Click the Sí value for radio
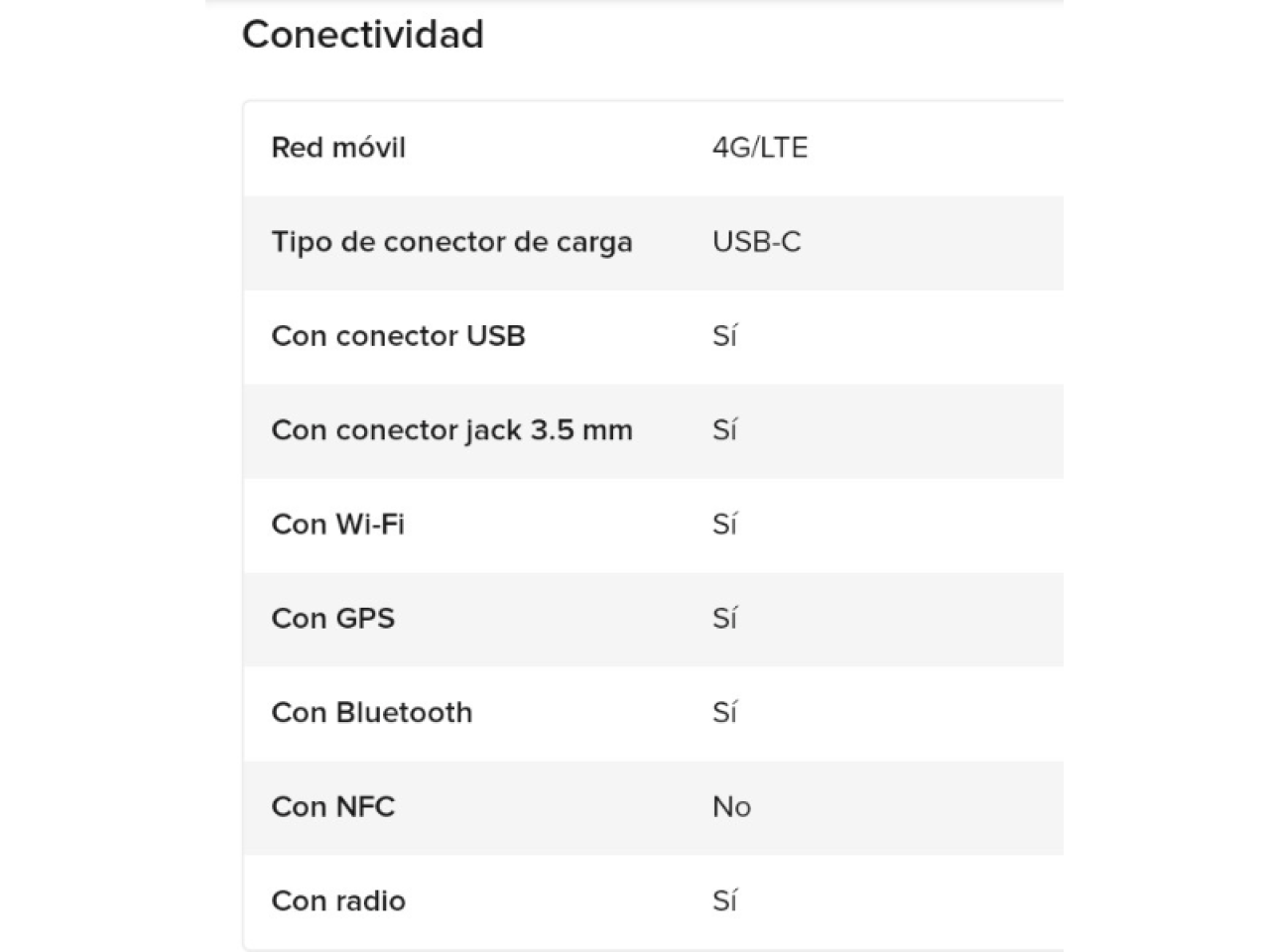Screen dimensions: 1270x952 724,901
